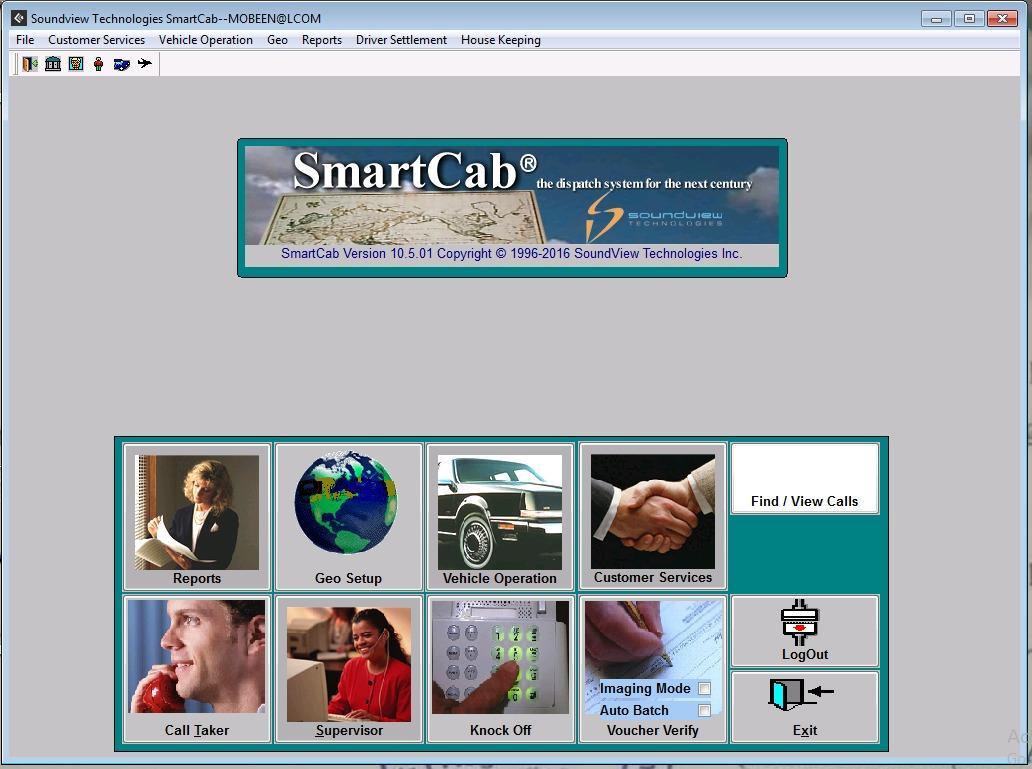Enable Imaging Mode checkbox
The height and width of the screenshot is (769, 1032).
(705, 689)
